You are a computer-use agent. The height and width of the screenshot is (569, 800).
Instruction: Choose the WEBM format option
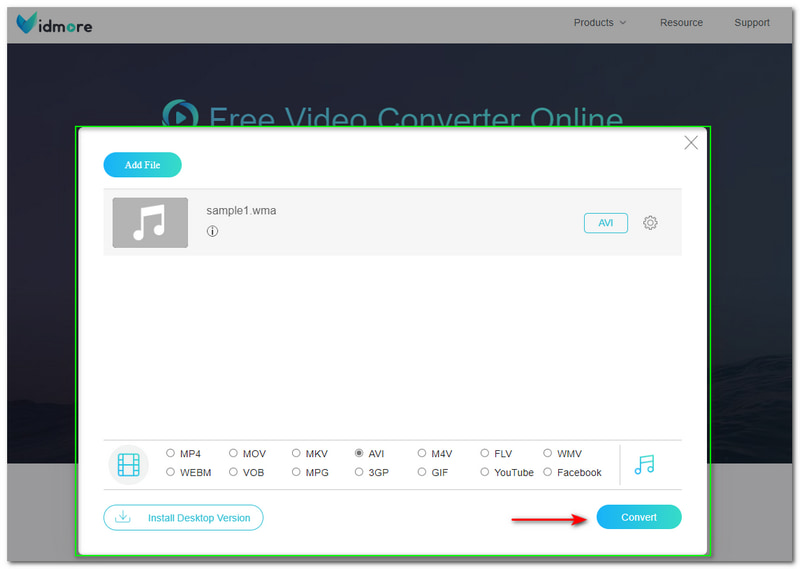pyautogui.click(x=171, y=472)
